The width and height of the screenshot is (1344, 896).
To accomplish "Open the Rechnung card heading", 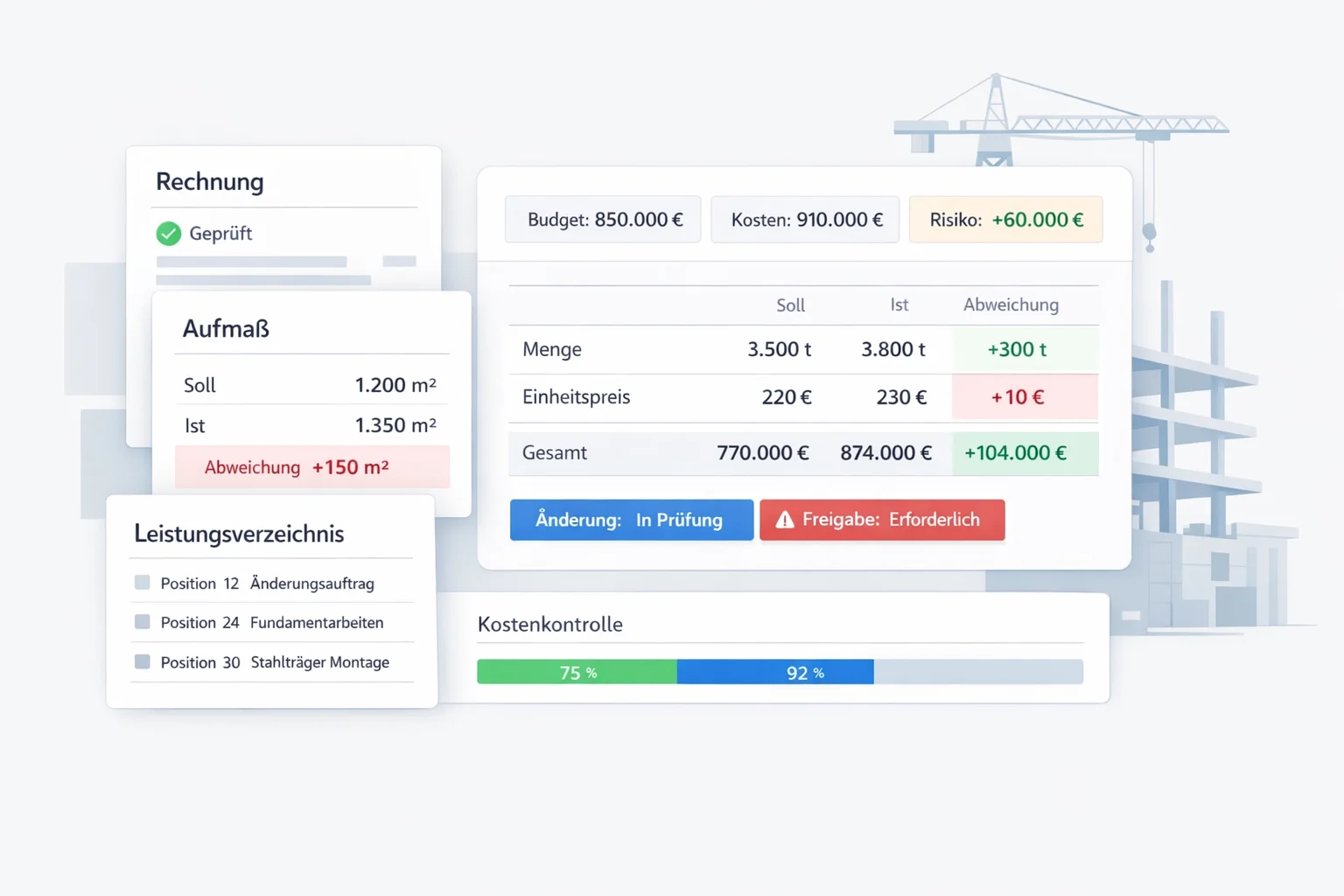I will pyautogui.click(x=210, y=182).
